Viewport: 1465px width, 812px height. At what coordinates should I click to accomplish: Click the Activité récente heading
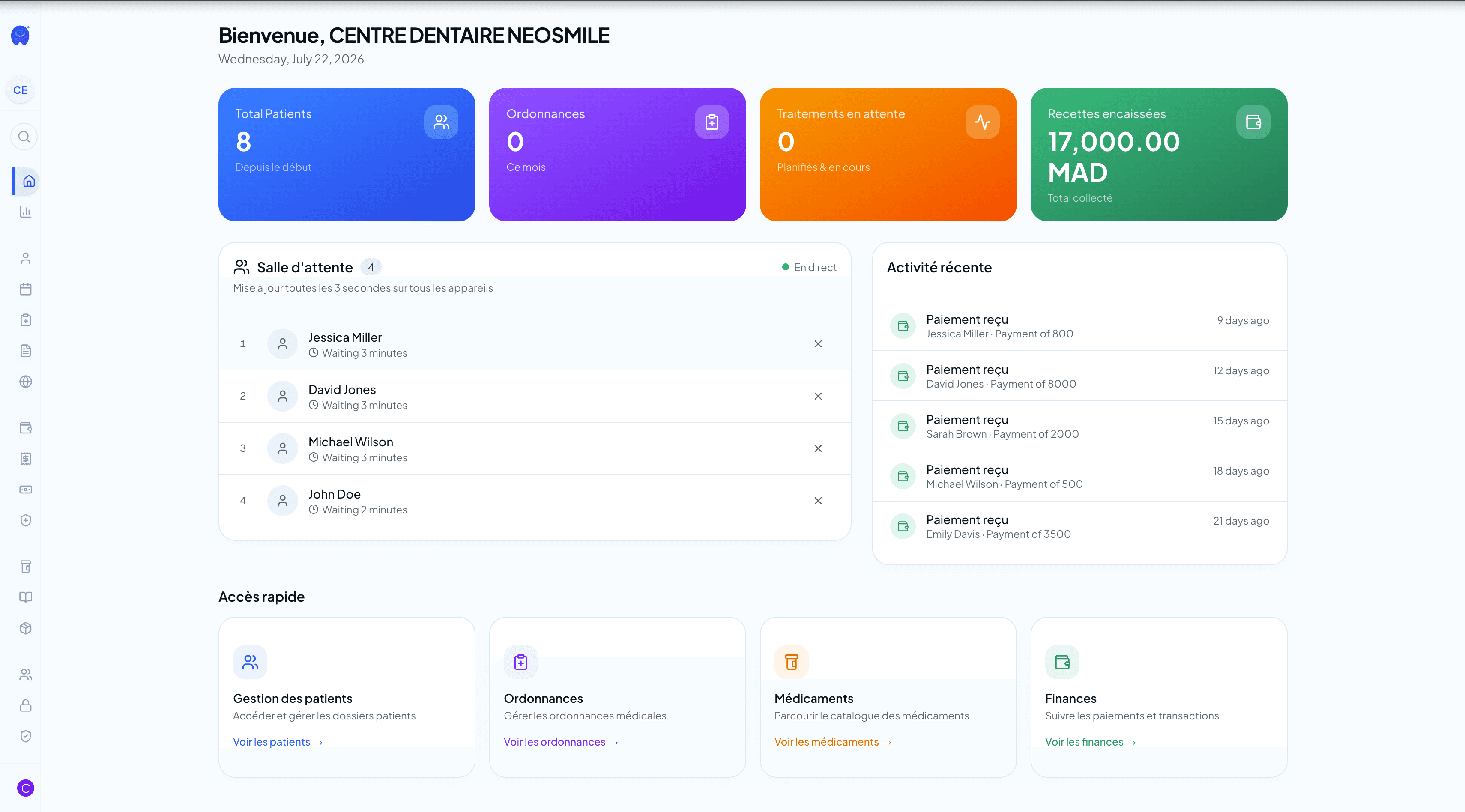coord(939,267)
